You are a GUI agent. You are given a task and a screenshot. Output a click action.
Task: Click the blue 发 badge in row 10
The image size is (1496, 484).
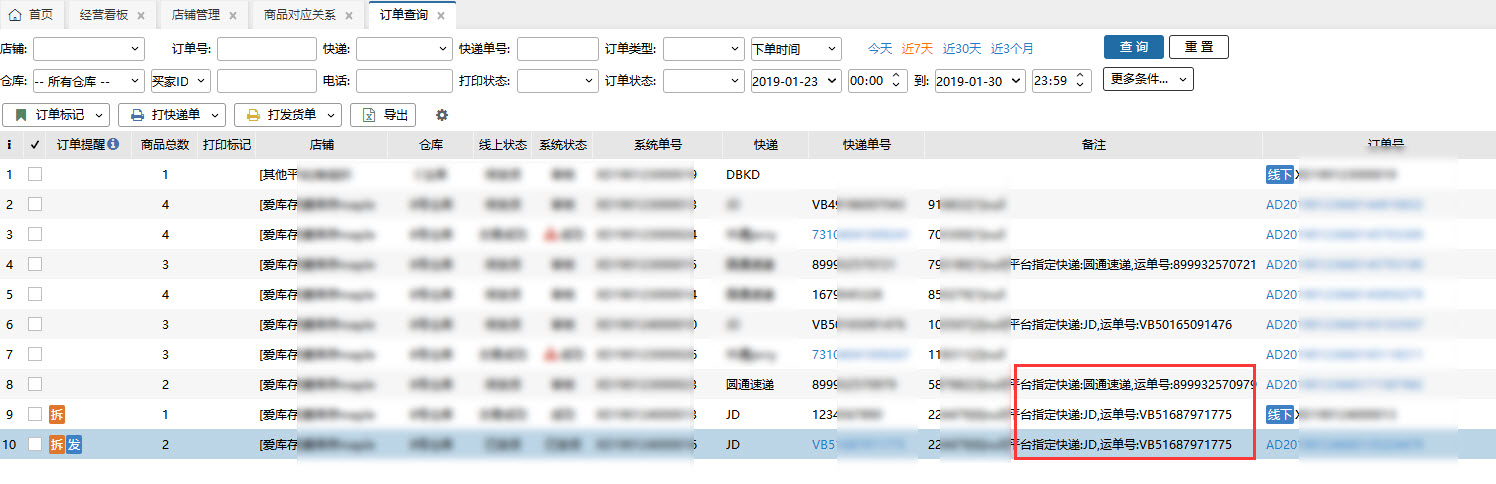(74, 444)
